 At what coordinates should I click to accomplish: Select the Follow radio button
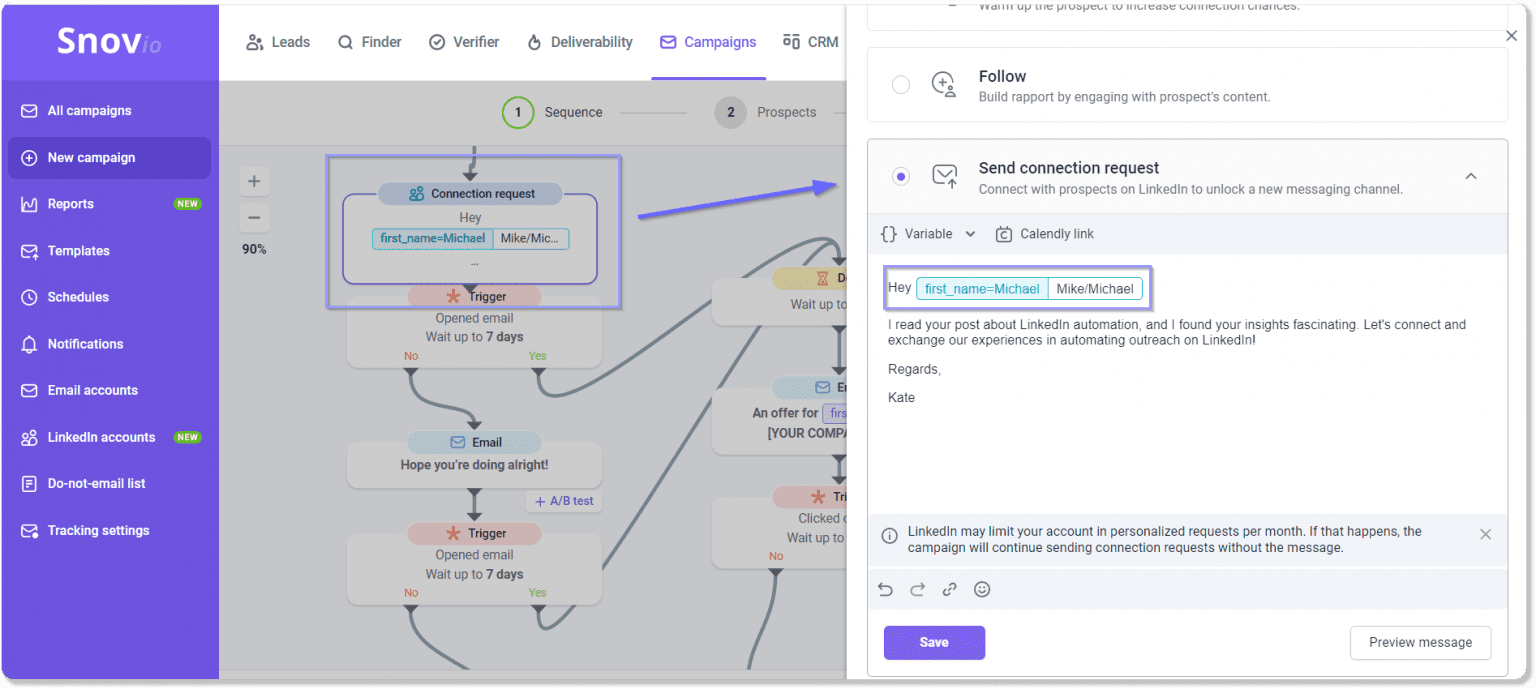(901, 85)
